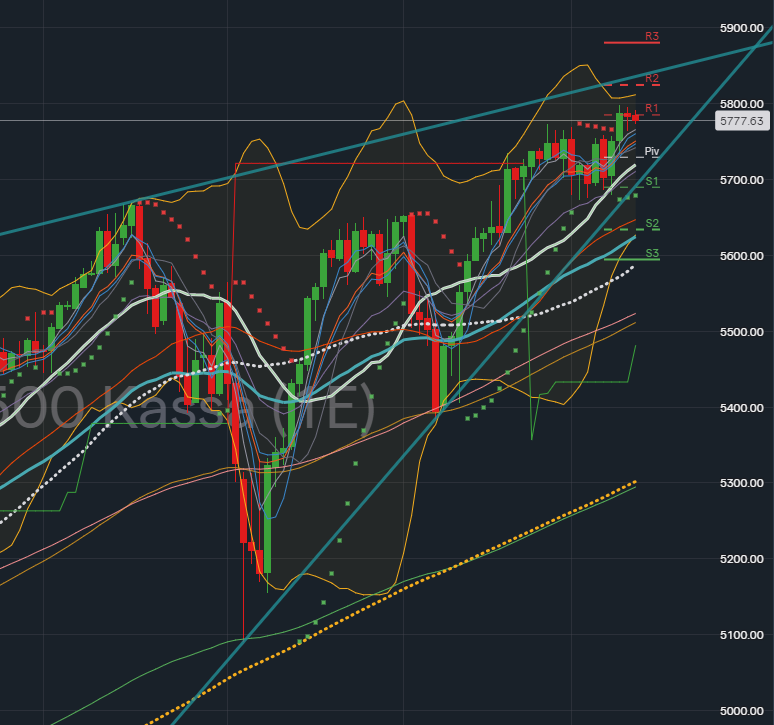Click the solid red R3 level line
774x725 pixels.
click(632, 43)
